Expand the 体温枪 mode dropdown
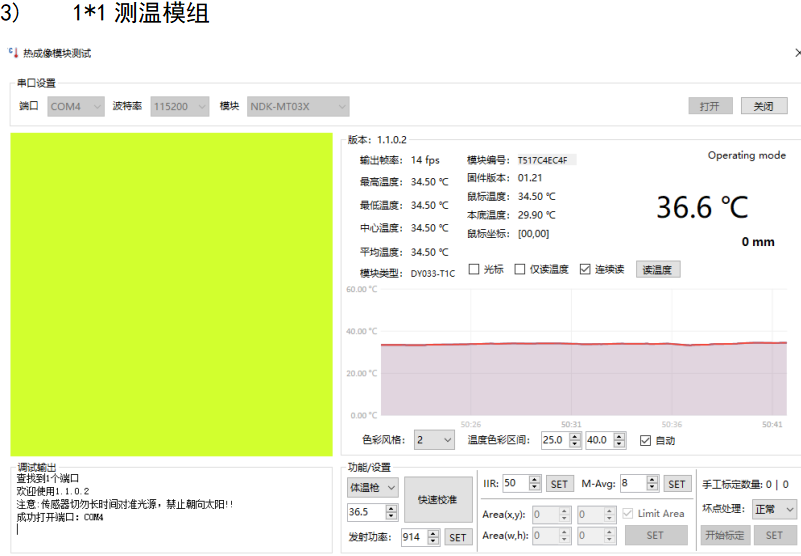This screenshot has height=556, width=801. click(x=371, y=487)
